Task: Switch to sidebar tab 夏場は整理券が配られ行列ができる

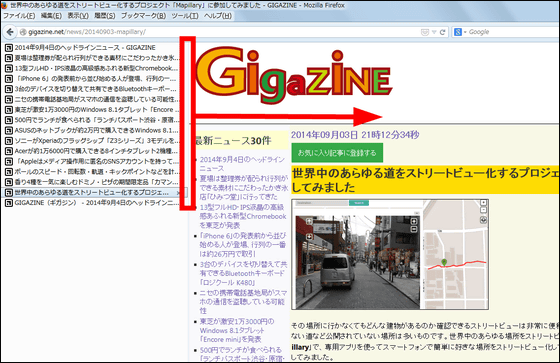Action: pos(92,58)
